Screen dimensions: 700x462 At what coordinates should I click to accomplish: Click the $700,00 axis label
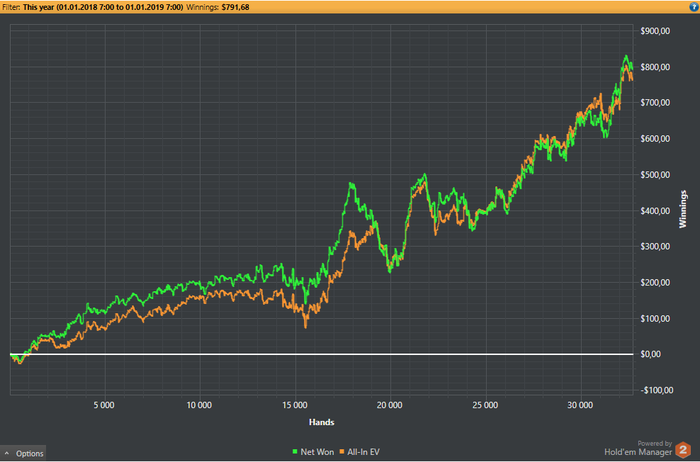pyautogui.click(x=655, y=103)
